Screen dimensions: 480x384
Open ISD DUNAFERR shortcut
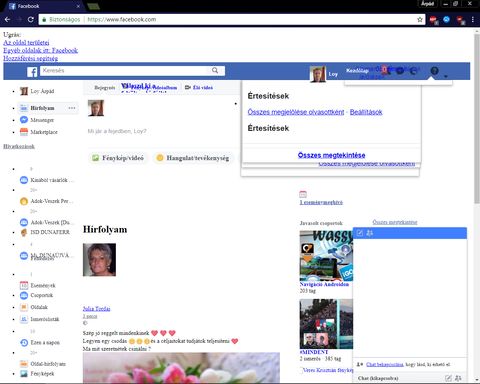pos(45,232)
